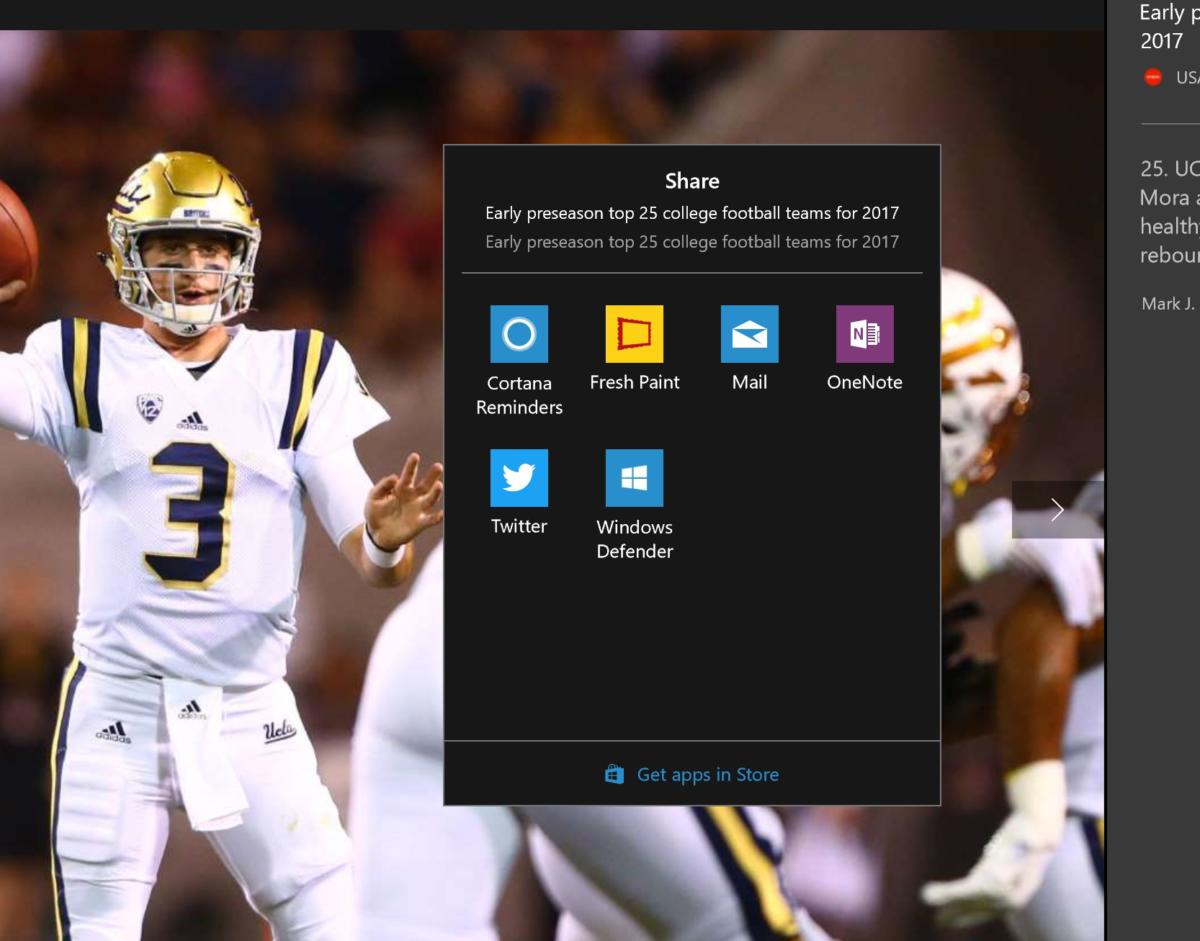Send article to OneNote icon
This screenshot has height=941, width=1200.
[864, 334]
